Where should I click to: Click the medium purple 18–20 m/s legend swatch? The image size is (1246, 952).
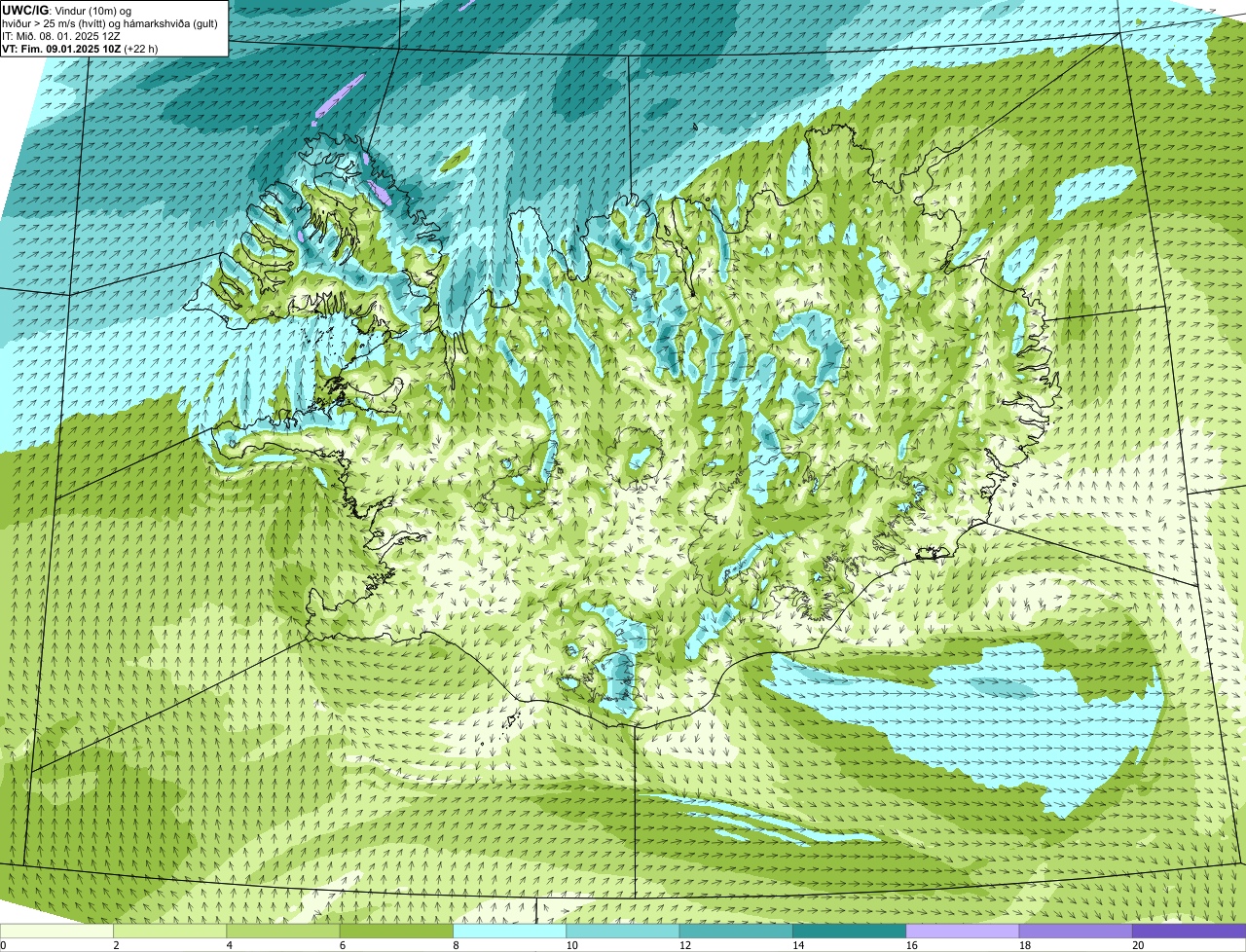pyautogui.click(x=1076, y=931)
